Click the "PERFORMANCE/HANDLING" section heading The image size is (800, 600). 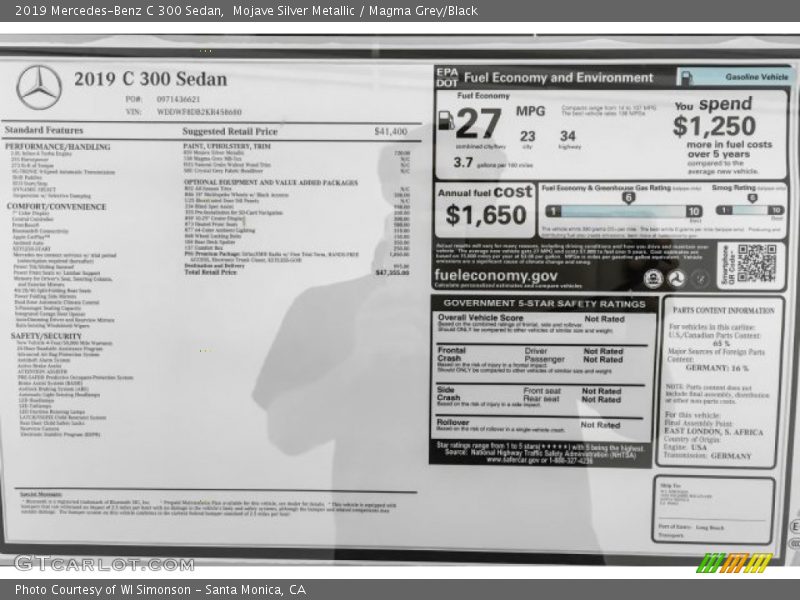coord(58,147)
